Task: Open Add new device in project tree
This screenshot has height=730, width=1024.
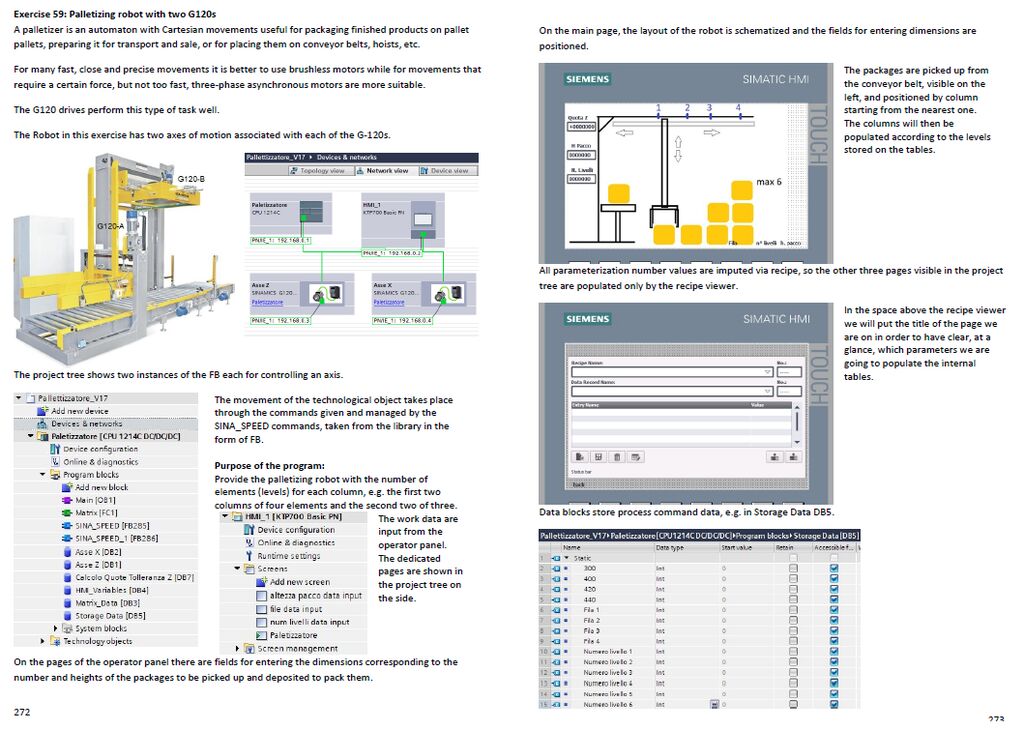Action: pyautogui.click(x=79, y=411)
